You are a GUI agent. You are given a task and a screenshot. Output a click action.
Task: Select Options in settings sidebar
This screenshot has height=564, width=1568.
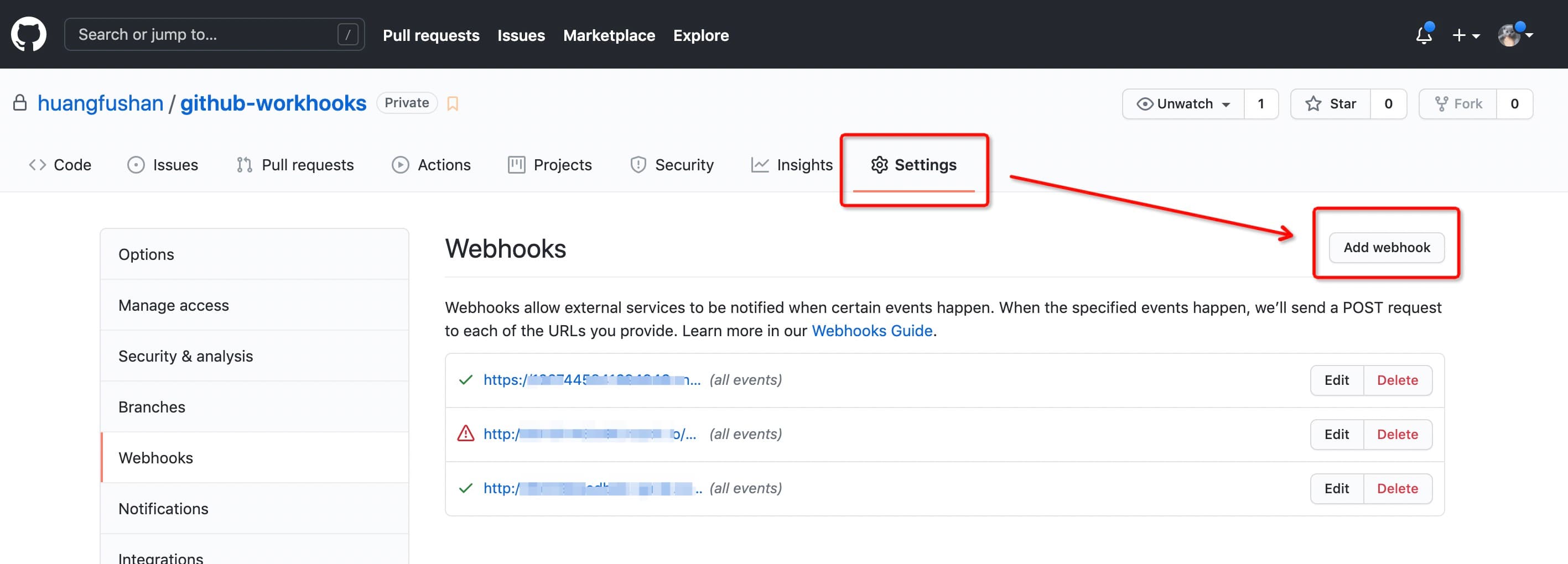(x=255, y=254)
